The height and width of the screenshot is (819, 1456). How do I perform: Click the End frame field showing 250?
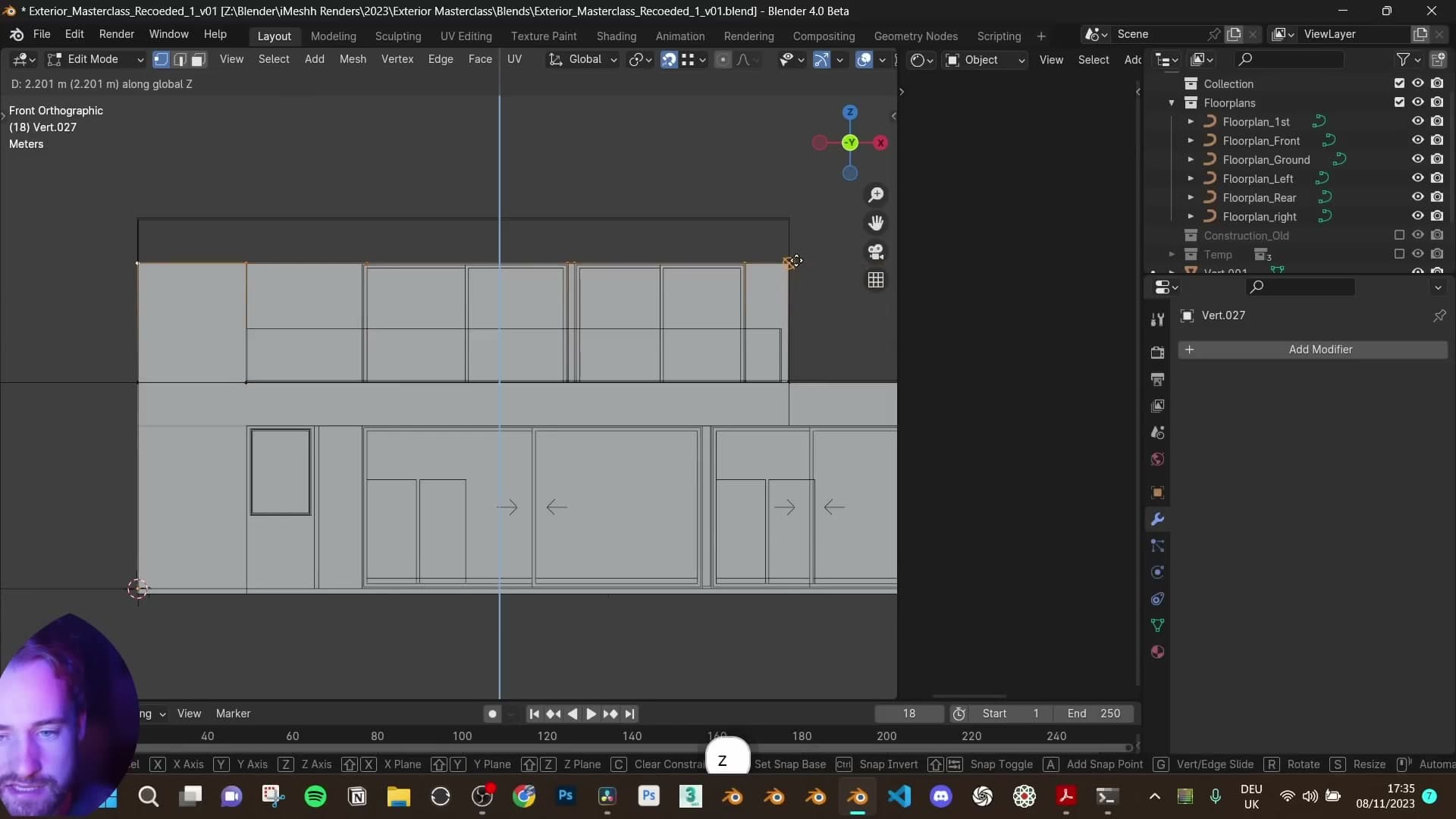pos(1094,714)
